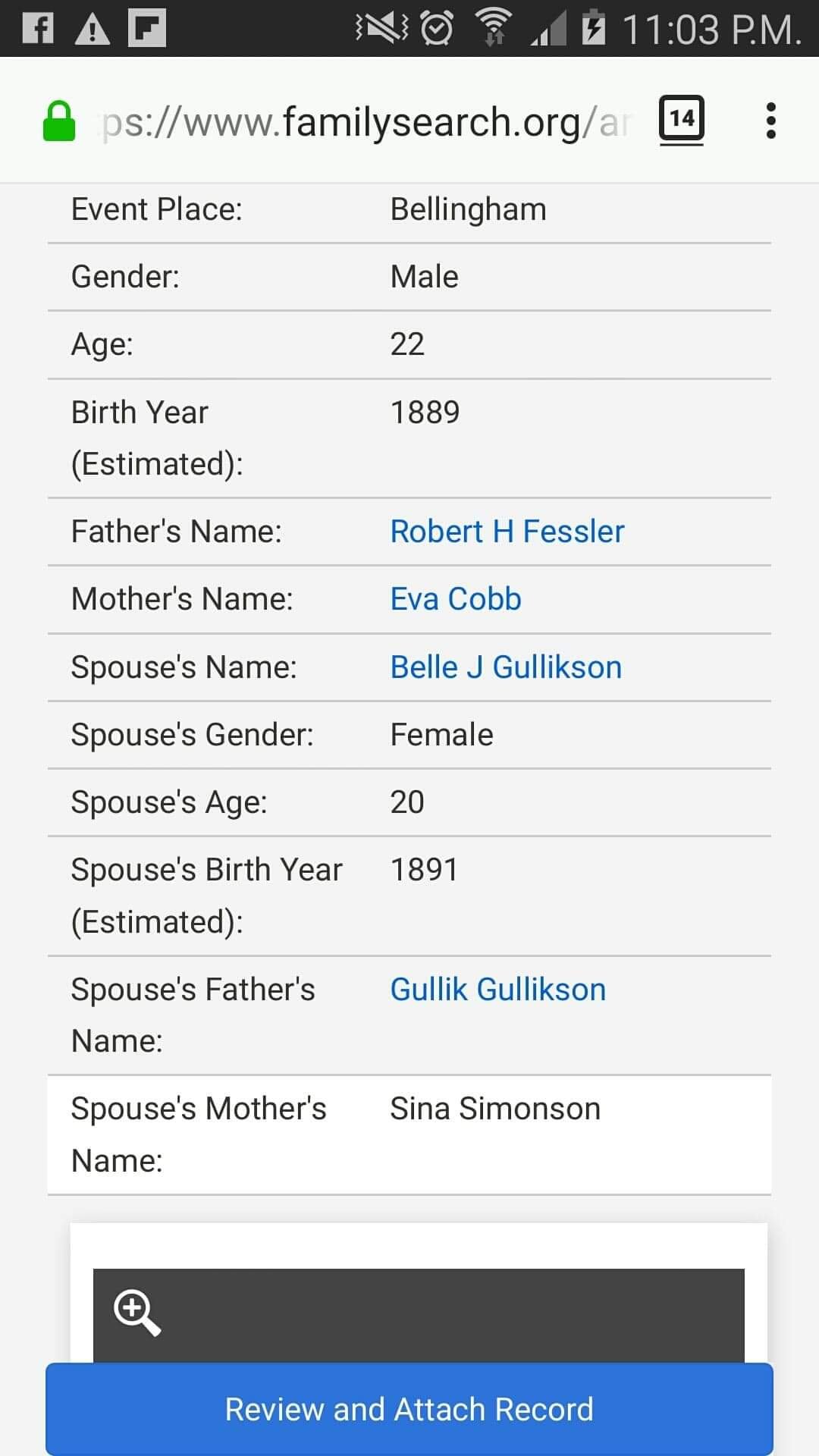Open the Robert H Fessler link

[507, 532]
